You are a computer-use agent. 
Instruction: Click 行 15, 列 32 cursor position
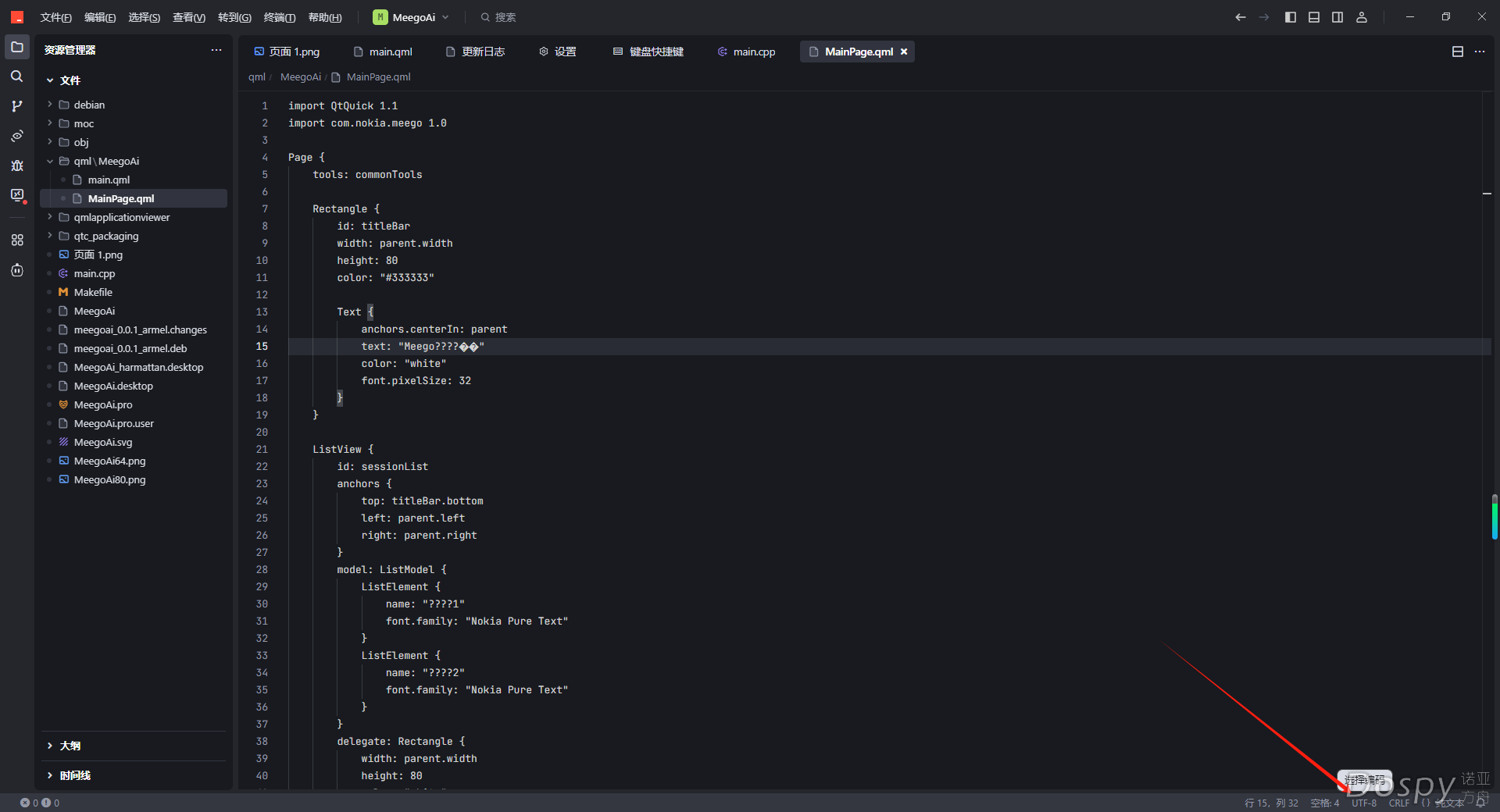point(1271,803)
